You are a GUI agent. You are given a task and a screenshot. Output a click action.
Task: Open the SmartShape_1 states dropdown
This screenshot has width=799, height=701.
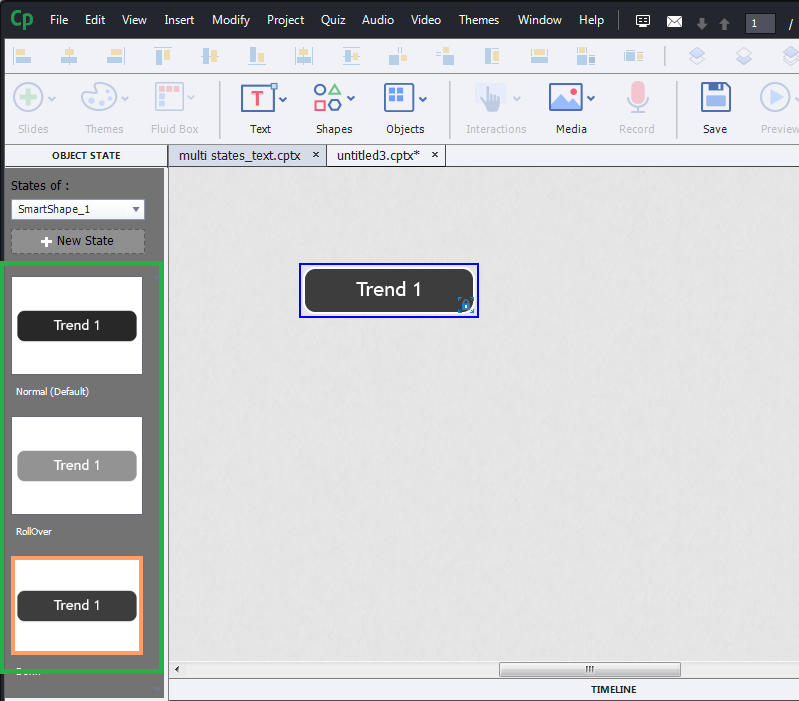[77, 209]
